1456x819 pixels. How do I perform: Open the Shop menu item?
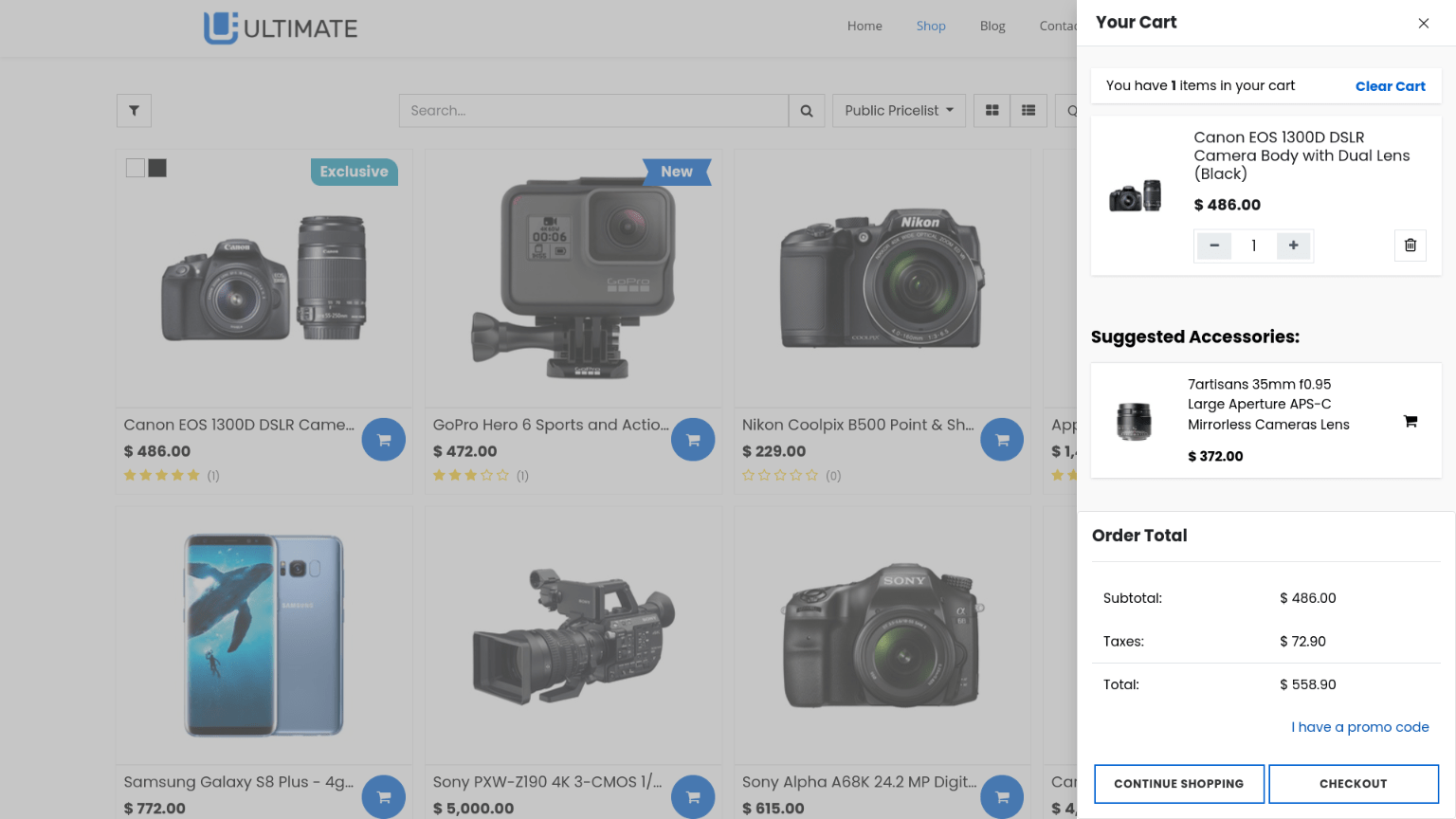coord(931,27)
